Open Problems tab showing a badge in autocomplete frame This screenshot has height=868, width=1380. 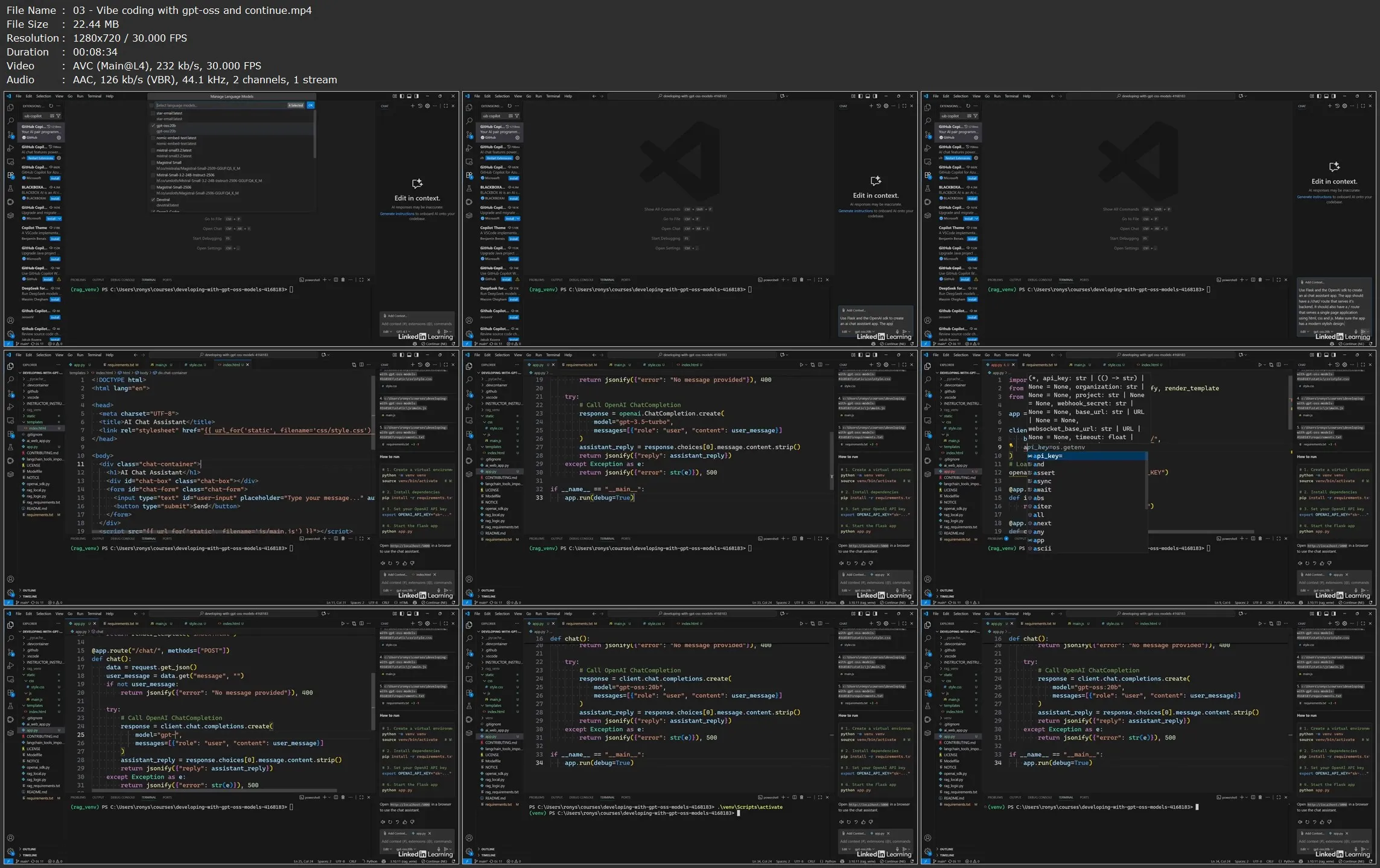[x=996, y=539]
